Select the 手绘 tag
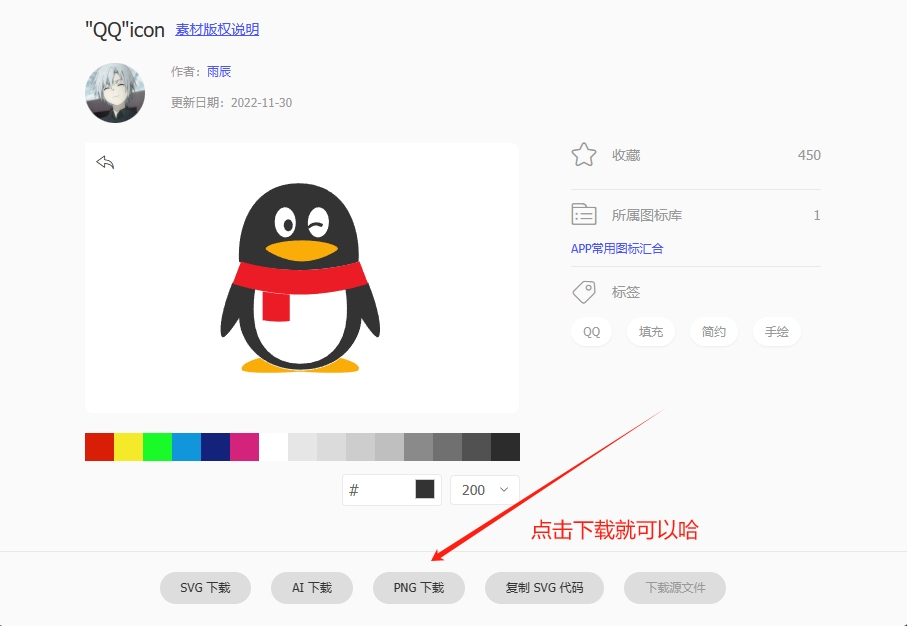This screenshot has width=907, height=626. click(777, 332)
